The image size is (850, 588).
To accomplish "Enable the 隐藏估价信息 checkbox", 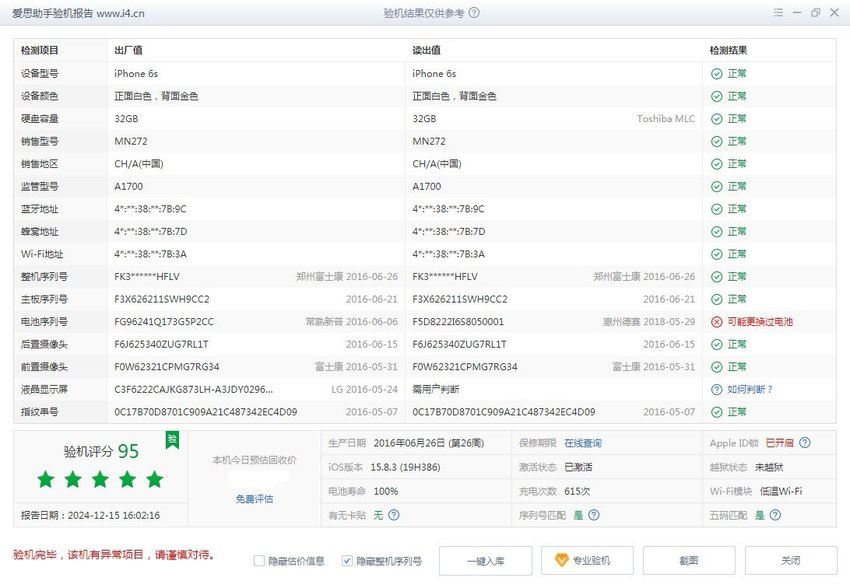I will click(x=259, y=561).
